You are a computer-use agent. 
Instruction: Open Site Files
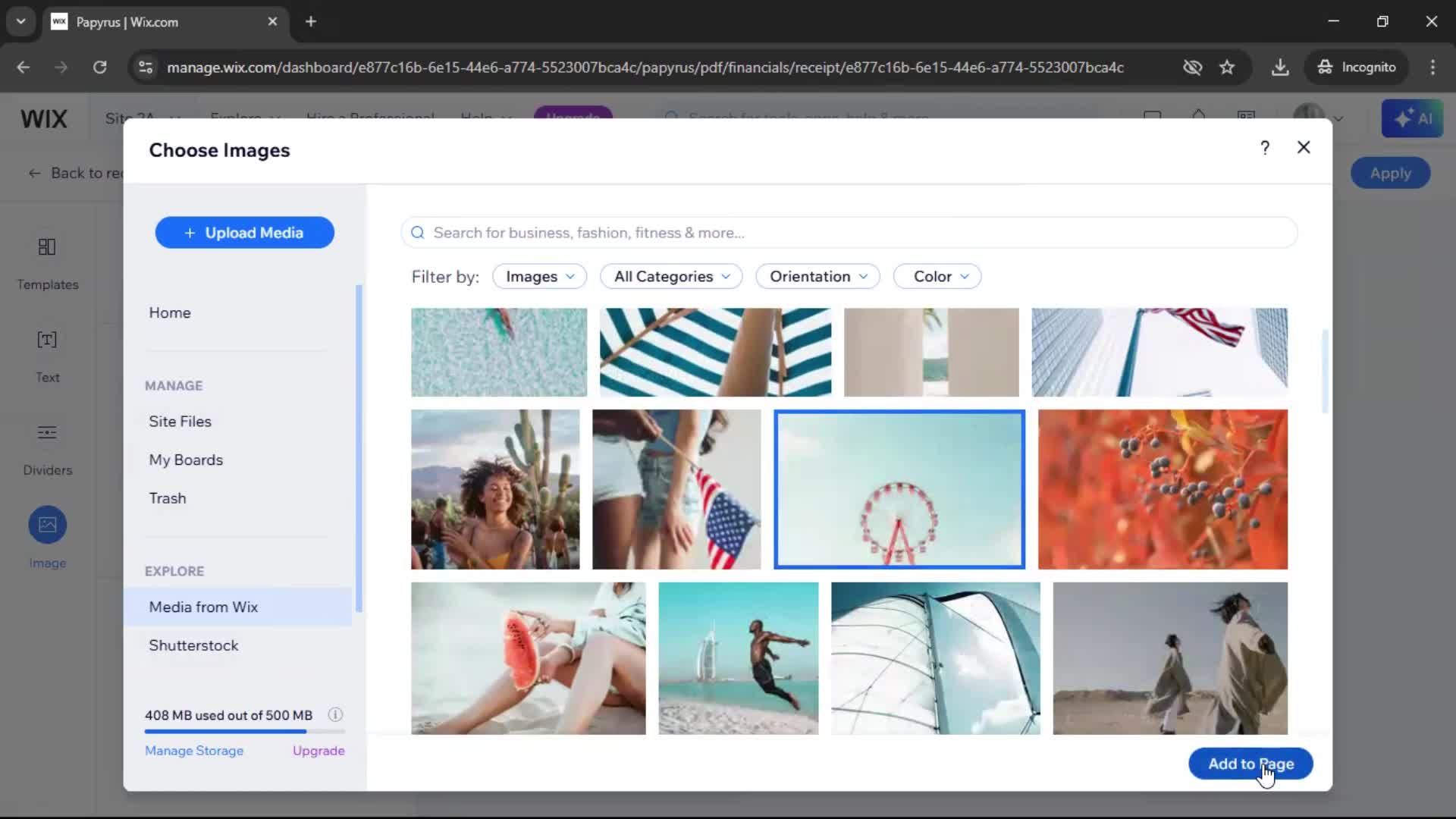click(180, 422)
